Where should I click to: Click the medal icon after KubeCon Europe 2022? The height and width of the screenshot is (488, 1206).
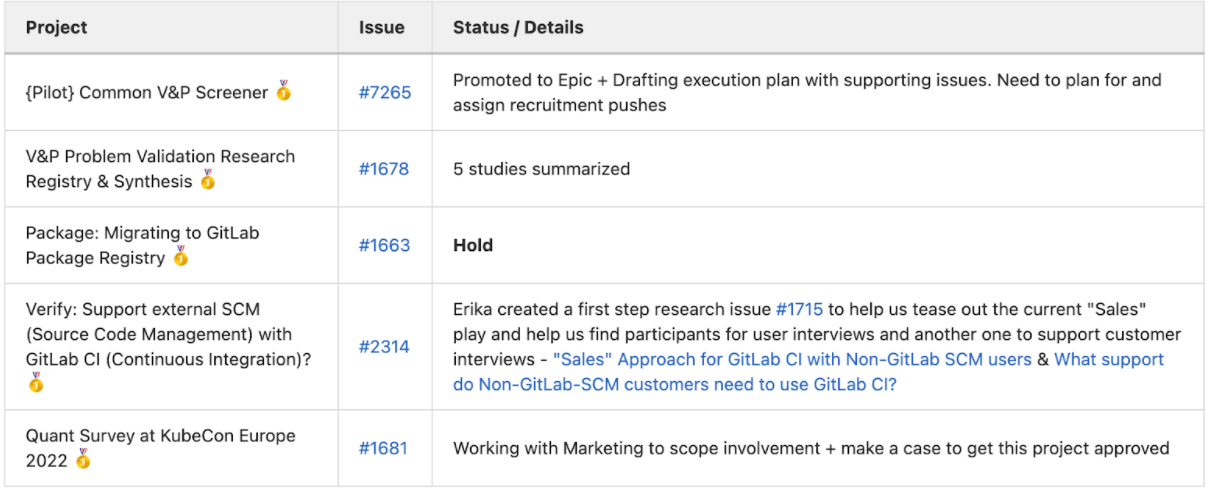tap(83, 459)
